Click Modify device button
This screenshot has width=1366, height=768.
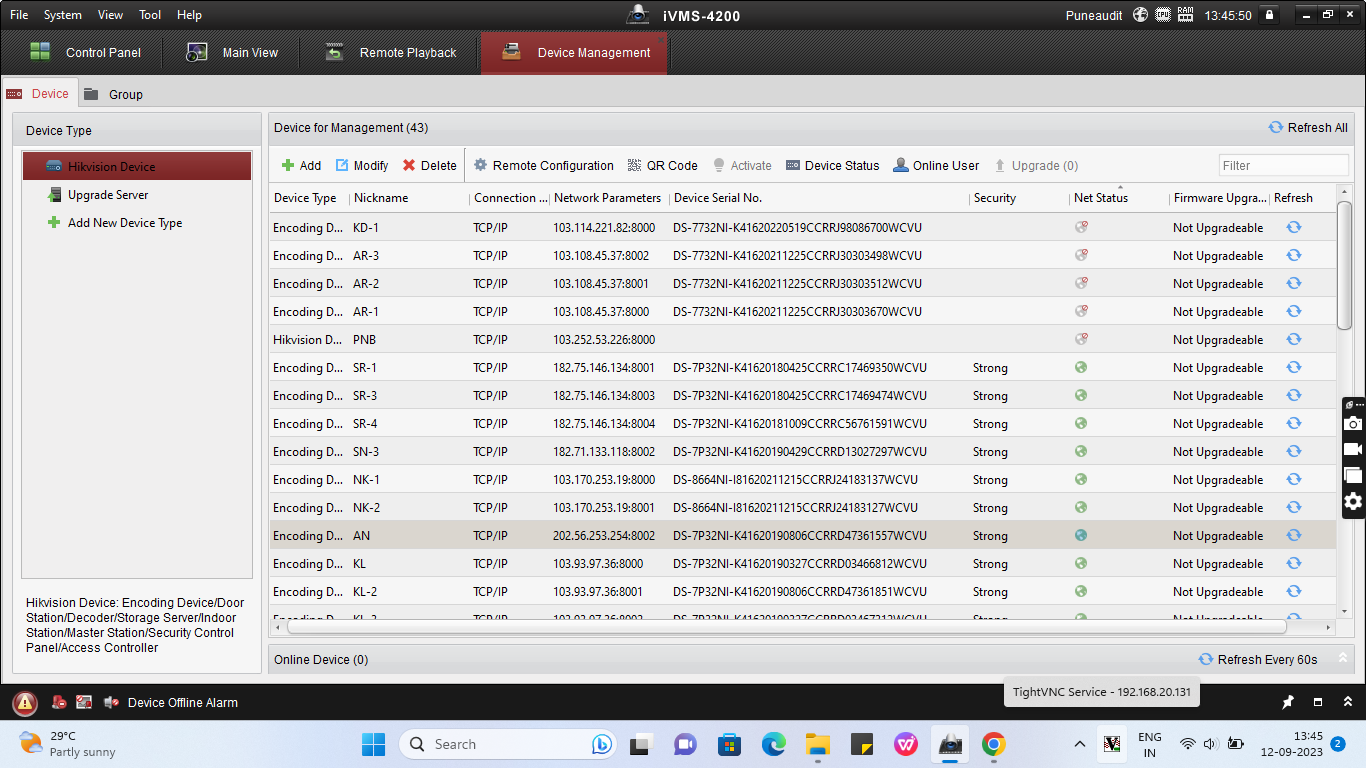coord(362,166)
